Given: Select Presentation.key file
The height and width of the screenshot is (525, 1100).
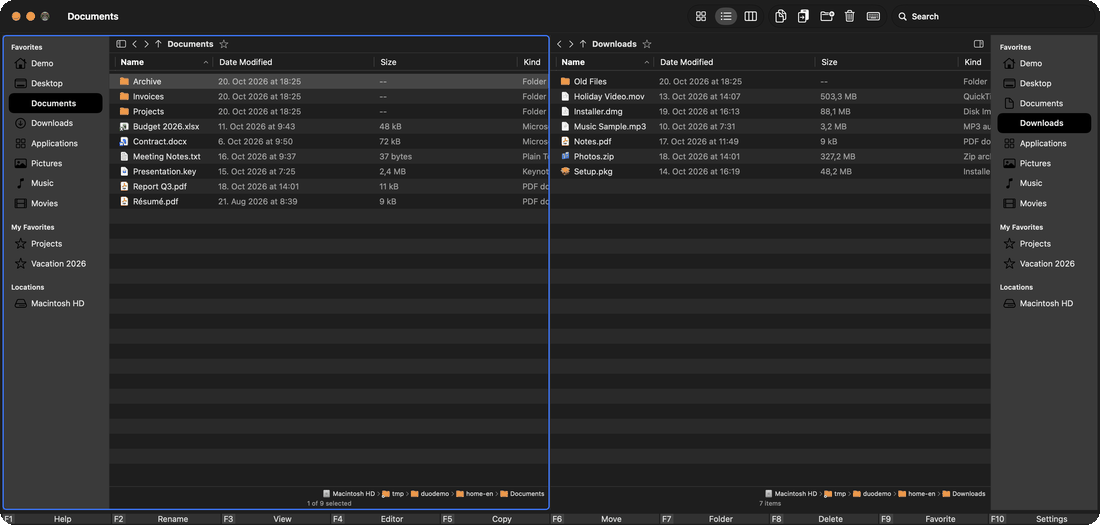Looking at the screenshot, I should click(x=329, y=171).
